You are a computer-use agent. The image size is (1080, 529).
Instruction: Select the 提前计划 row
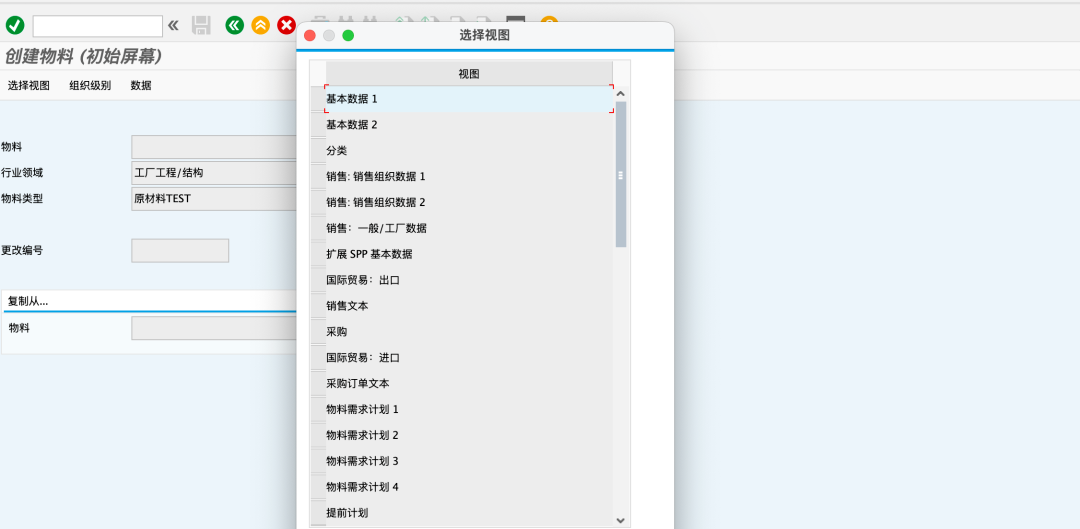tap(469, 513)
